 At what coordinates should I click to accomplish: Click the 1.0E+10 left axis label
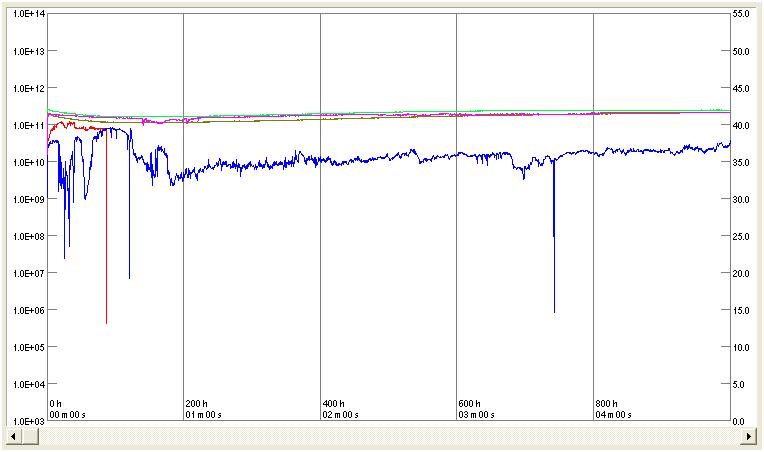(x=29, y=162)
